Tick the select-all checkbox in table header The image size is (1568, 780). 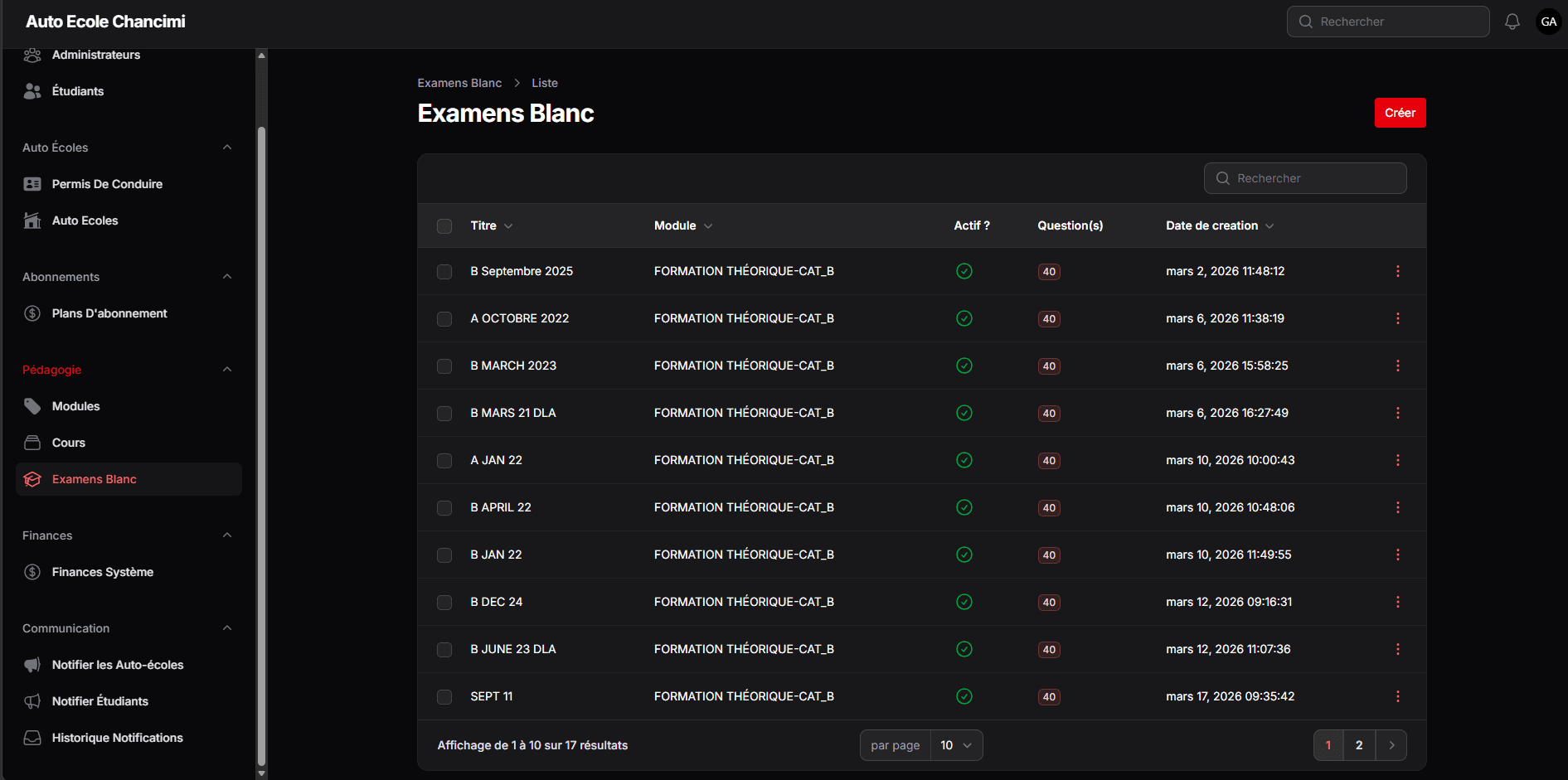[444, 226]
